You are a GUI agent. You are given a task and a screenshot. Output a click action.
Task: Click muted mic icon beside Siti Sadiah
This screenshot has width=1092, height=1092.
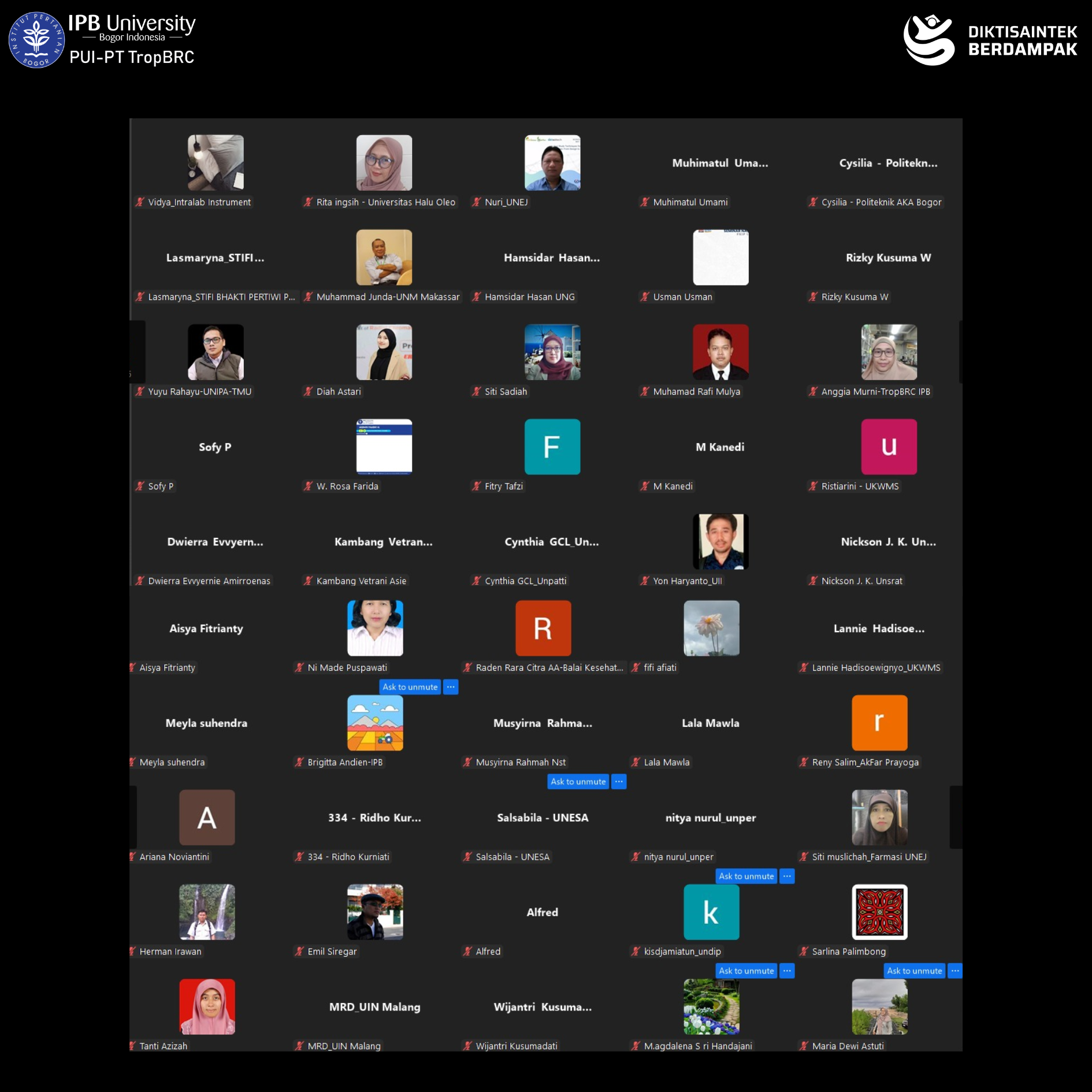click(477, 392)
